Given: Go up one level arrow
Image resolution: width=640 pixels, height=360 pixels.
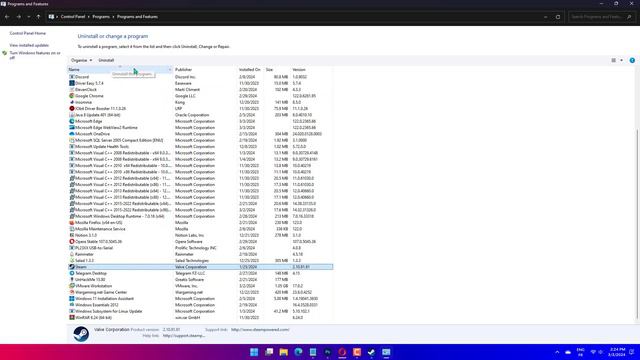Looking at the screenshot, I should click(x=38, y=17).
